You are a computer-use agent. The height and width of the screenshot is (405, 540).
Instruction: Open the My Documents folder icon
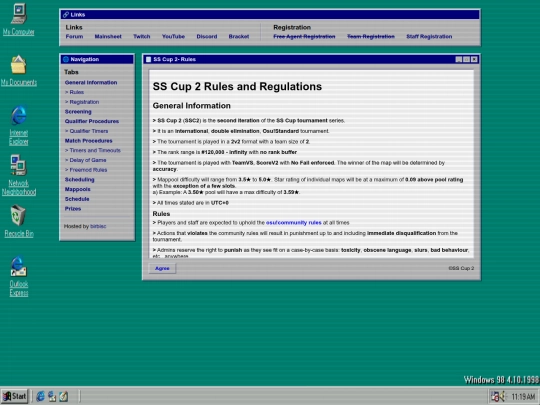(19, 71)
